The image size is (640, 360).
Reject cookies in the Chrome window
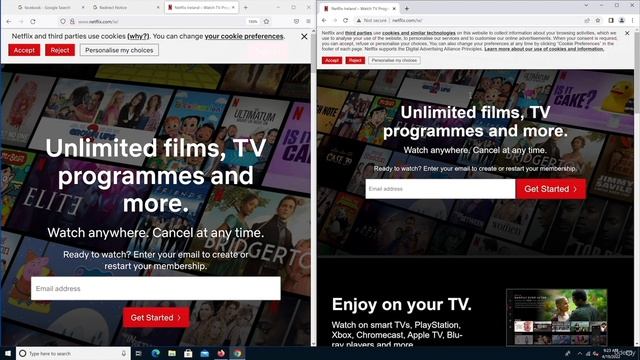pyautogui.click(x=355, y=60)
